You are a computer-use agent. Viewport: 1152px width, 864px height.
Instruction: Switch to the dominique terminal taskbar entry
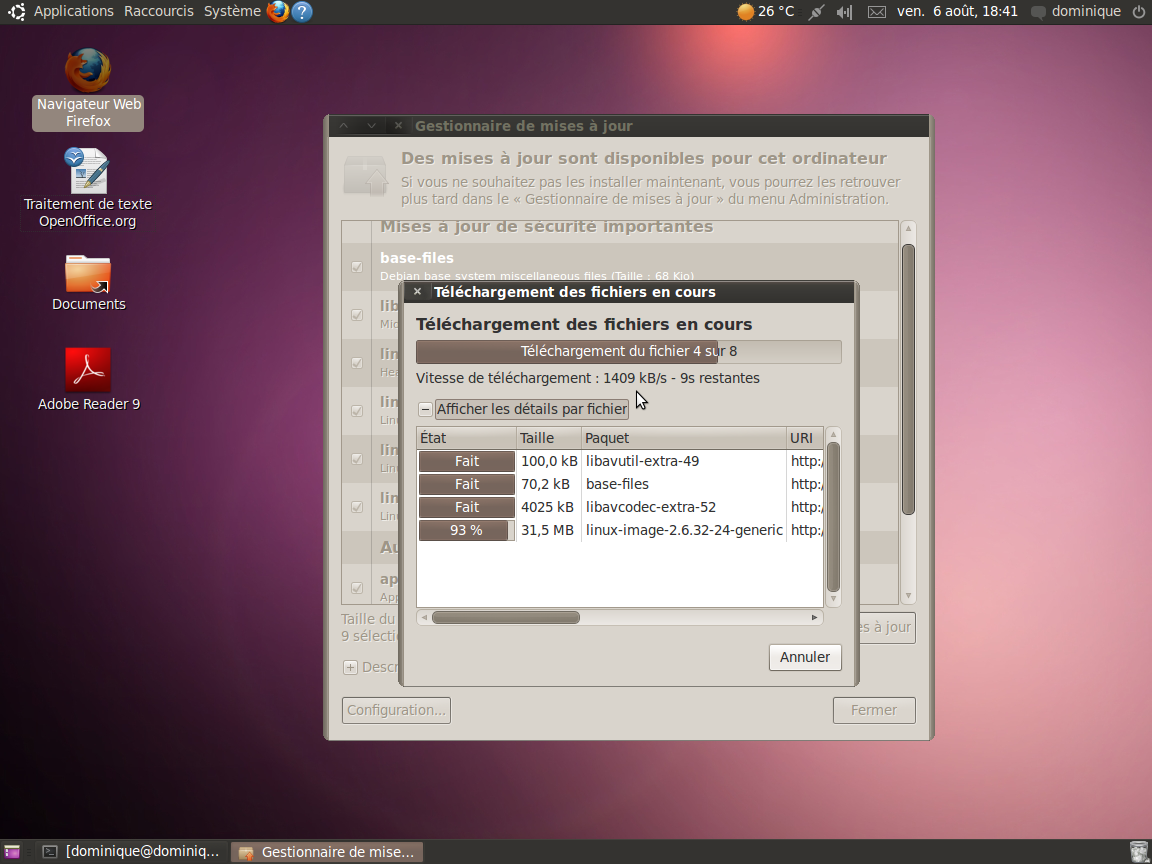[x=131, y=852]
